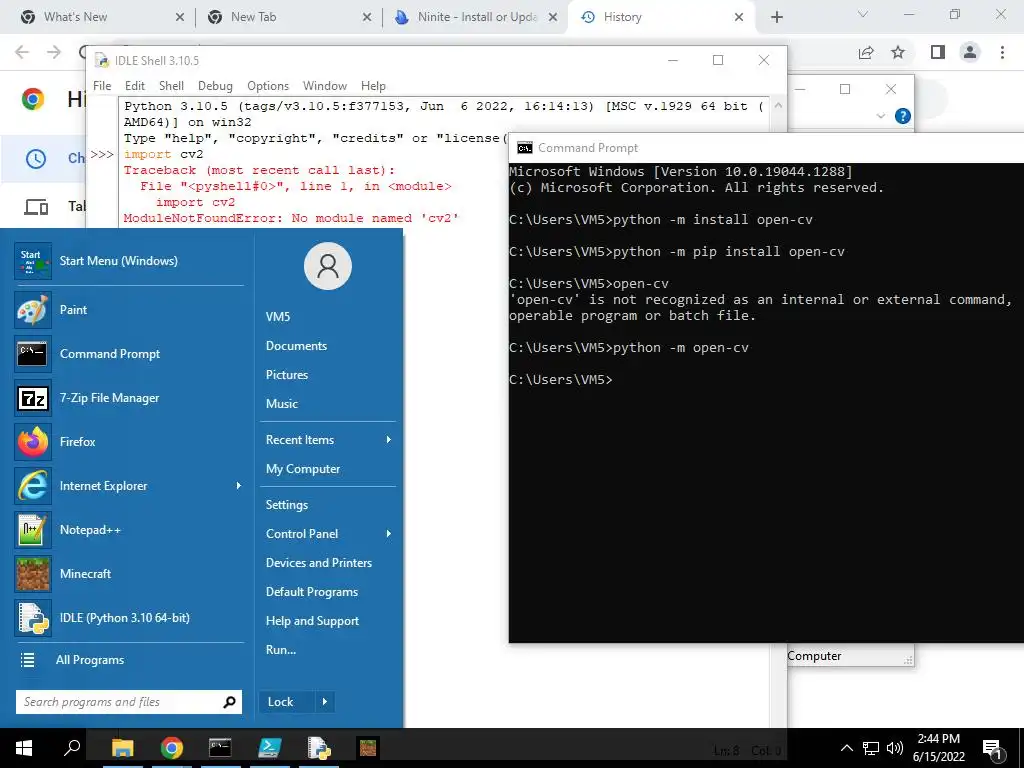The image size is (1024, 768).
Task: Switch to Python IDLE taskbar icon
Action: [x=319, y=748]
